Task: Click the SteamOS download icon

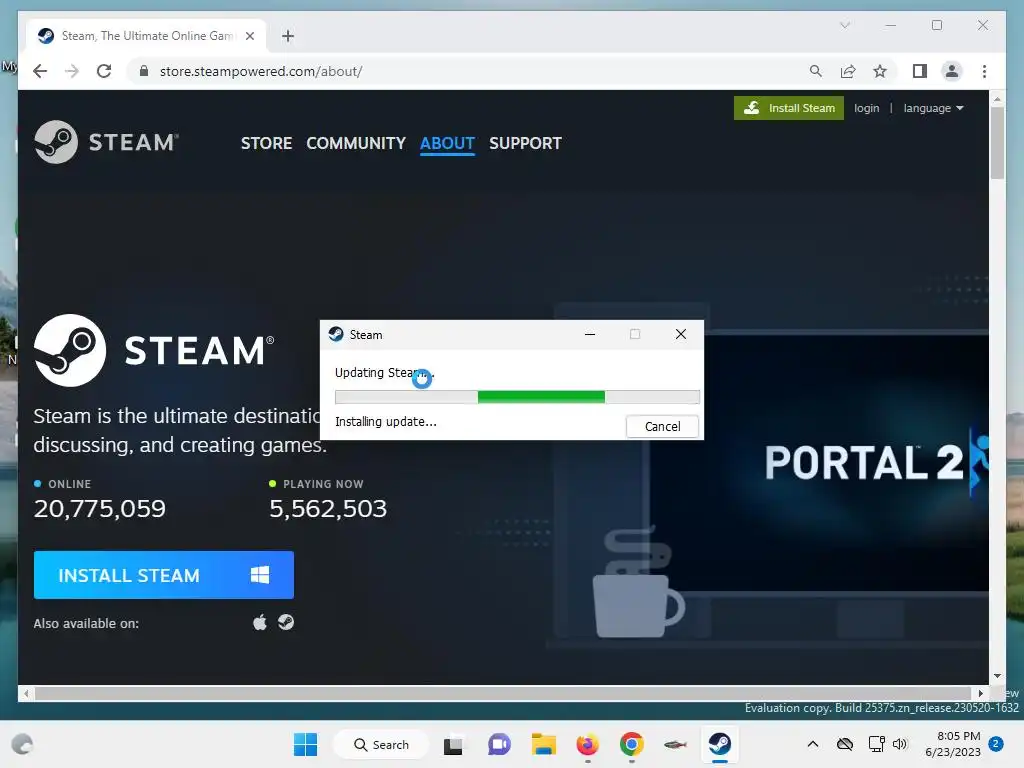Action: tap(286, 622)
